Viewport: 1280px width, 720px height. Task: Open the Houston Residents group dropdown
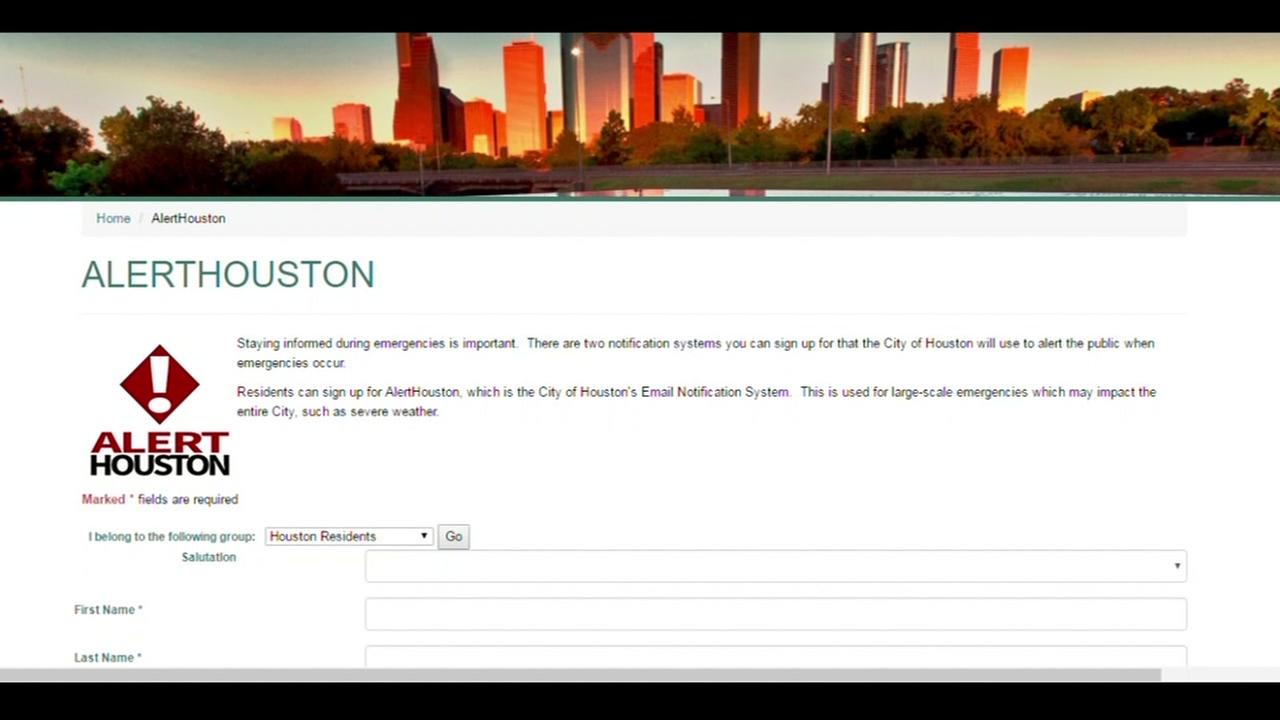(x=349, y=536)
